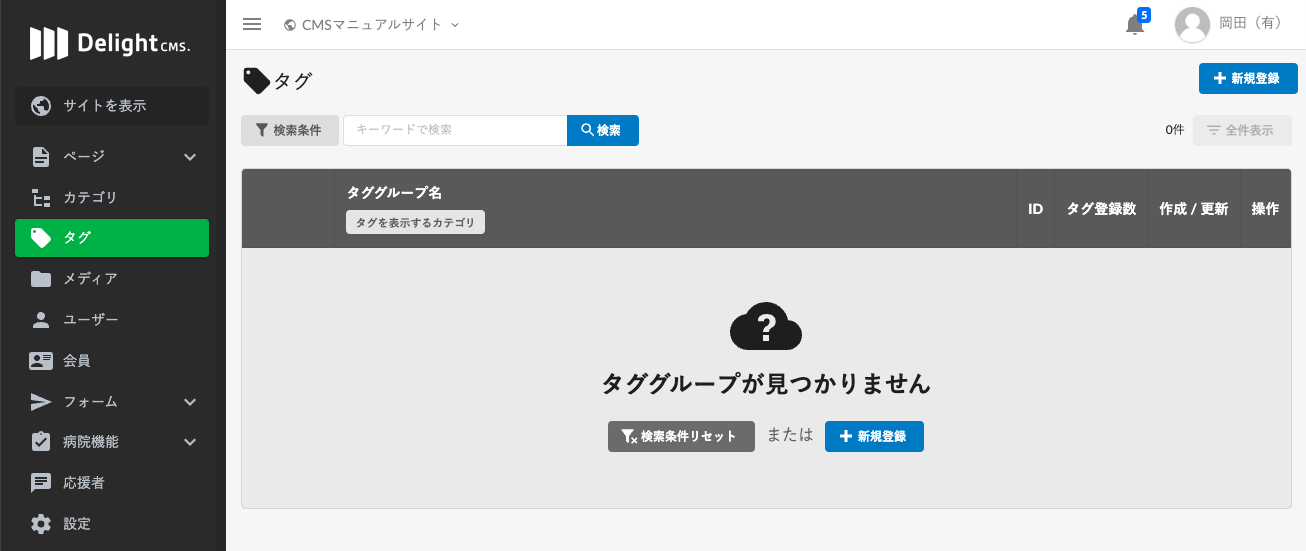Go to カテゴリ in the sidebar
The image size is (1306, 551).
pos(112,197)
